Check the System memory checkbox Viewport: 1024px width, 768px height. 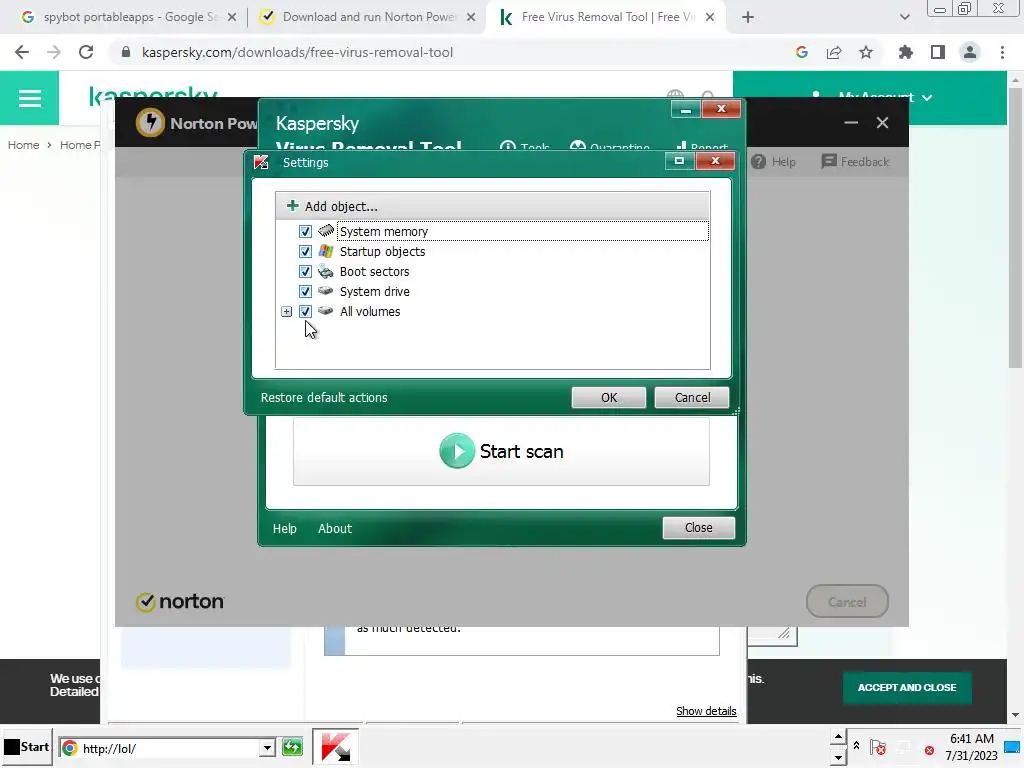pos(305,231)
